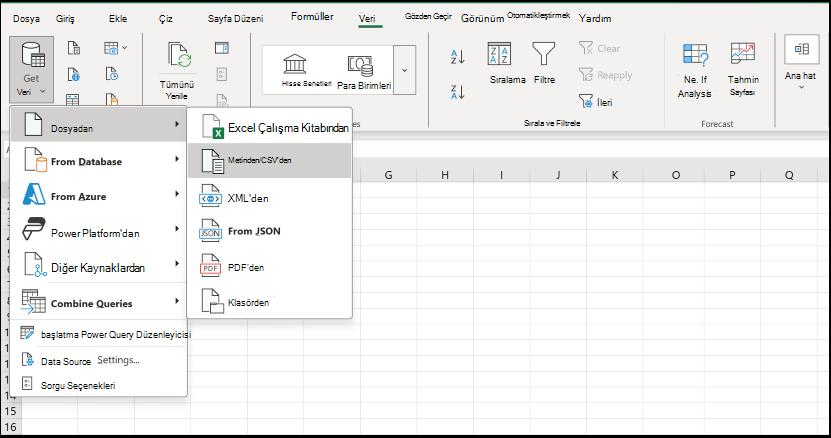Select row 15 header
The image size is (831, 438).
[10, 411]
